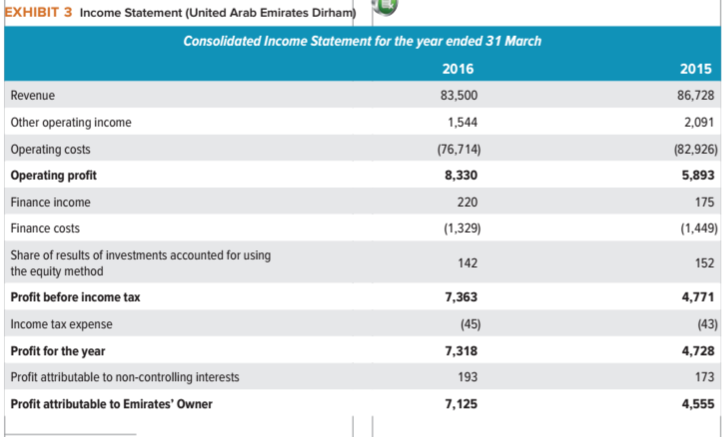
Task: Click the 'Finance income' row label
Action: coord(51,202)
